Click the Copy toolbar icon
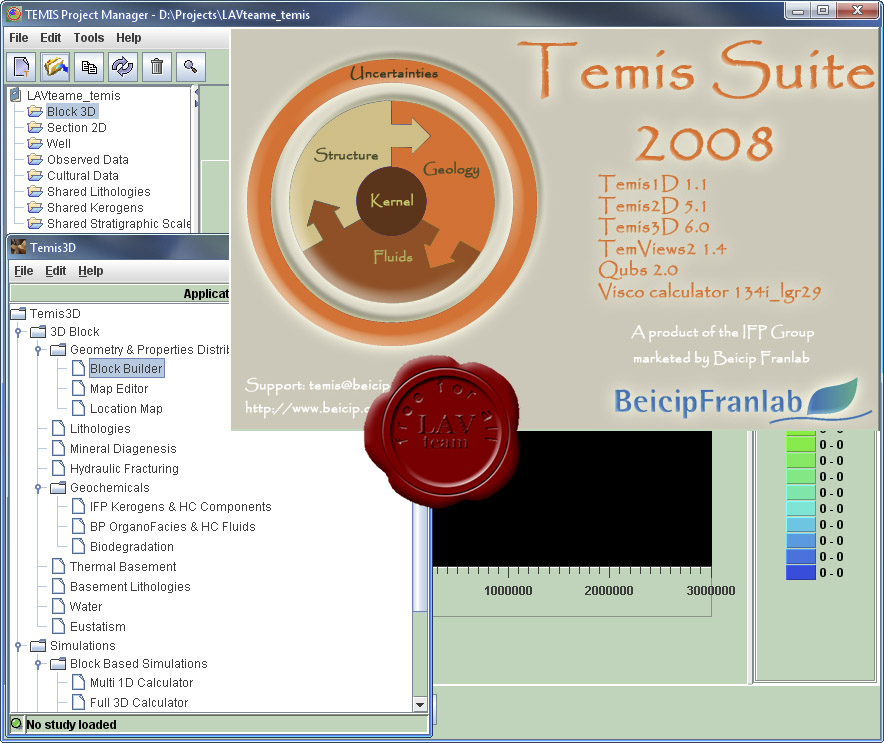 tap(89, 67)
